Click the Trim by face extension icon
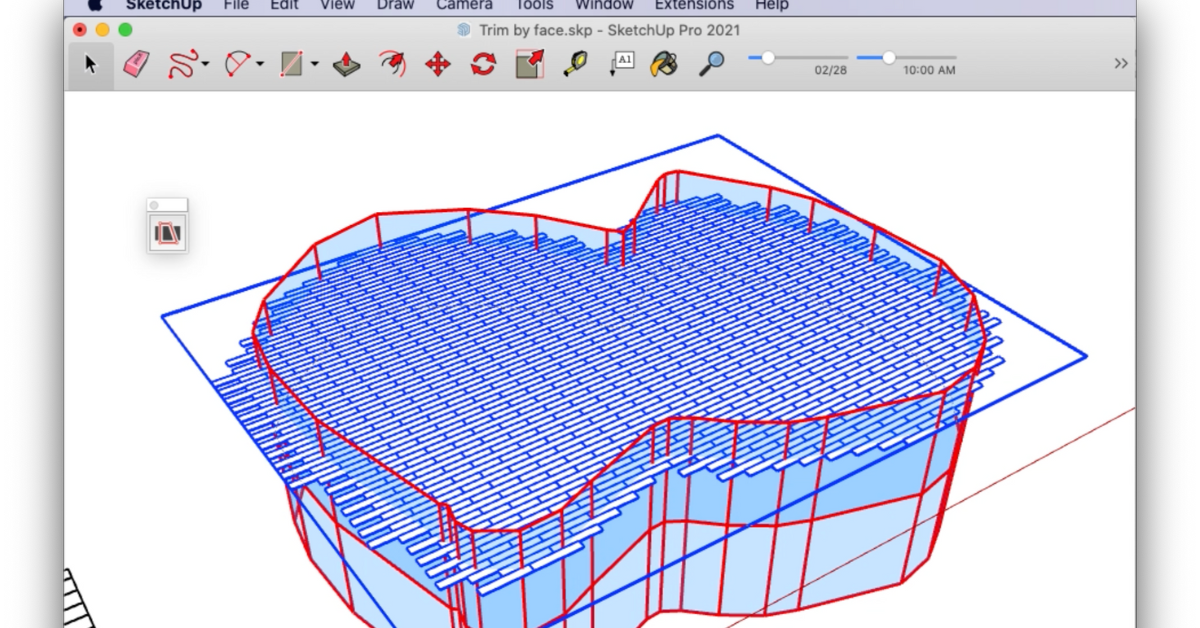1200x628 pixels. [x=167, y=234]
